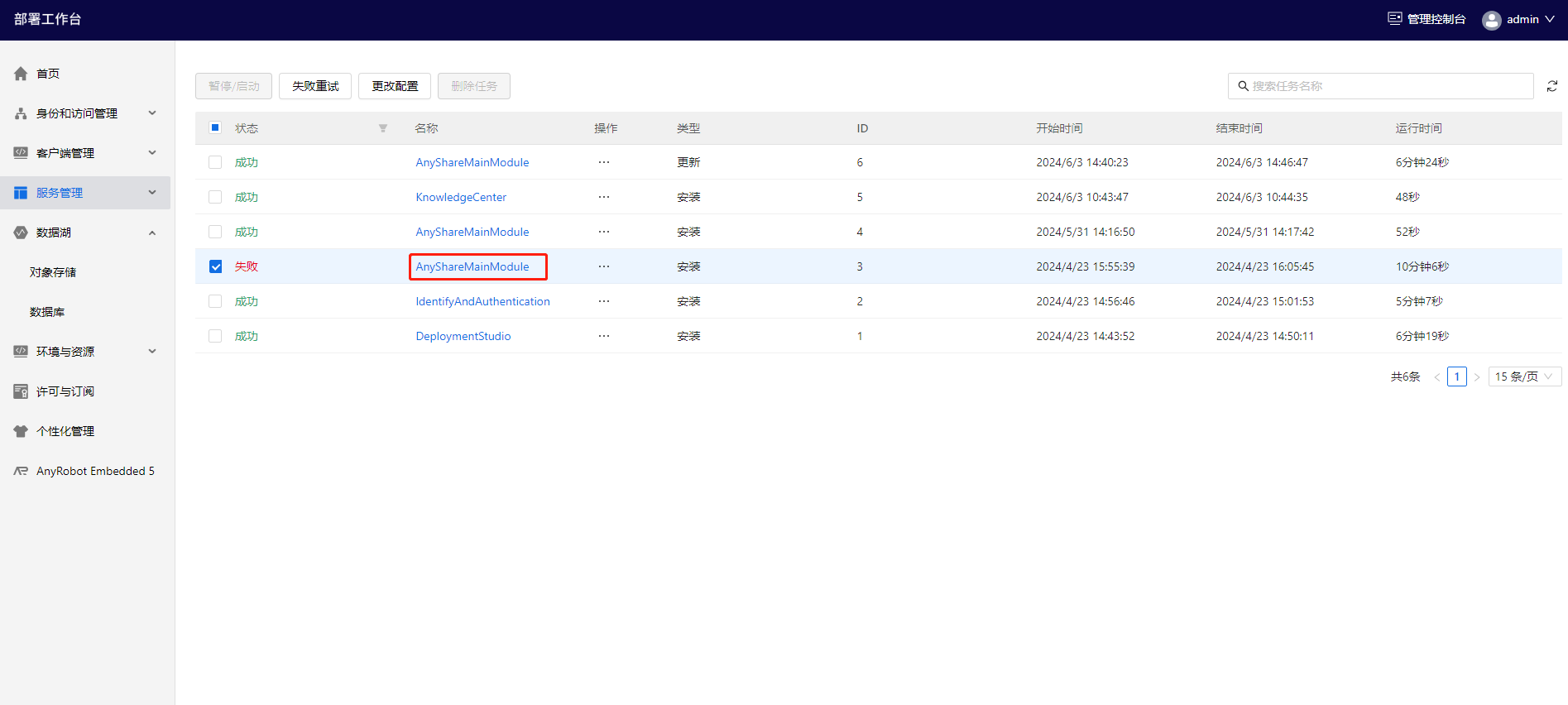The height and width of the screenshot is (705, 1568).
Task: Open AnyRobot Embedded 5 menu item
Action: click(95, 471)
